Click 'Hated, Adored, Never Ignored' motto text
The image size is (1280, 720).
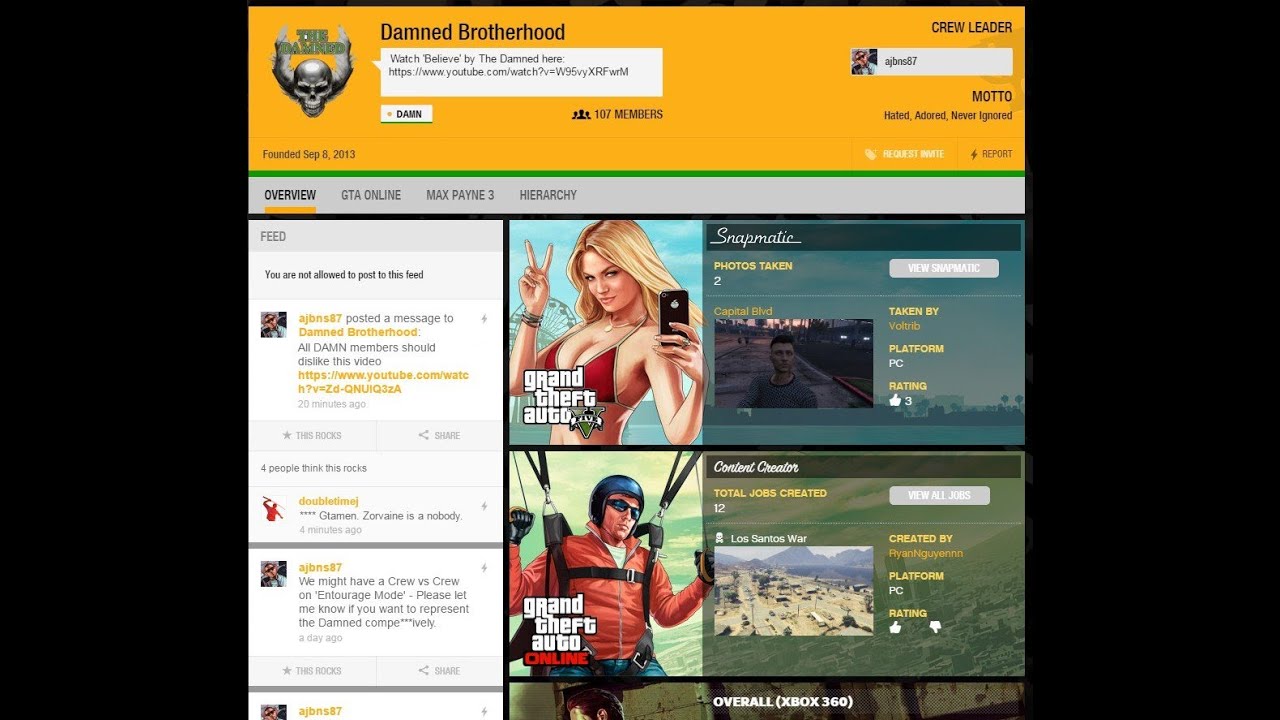coord(948,116)
